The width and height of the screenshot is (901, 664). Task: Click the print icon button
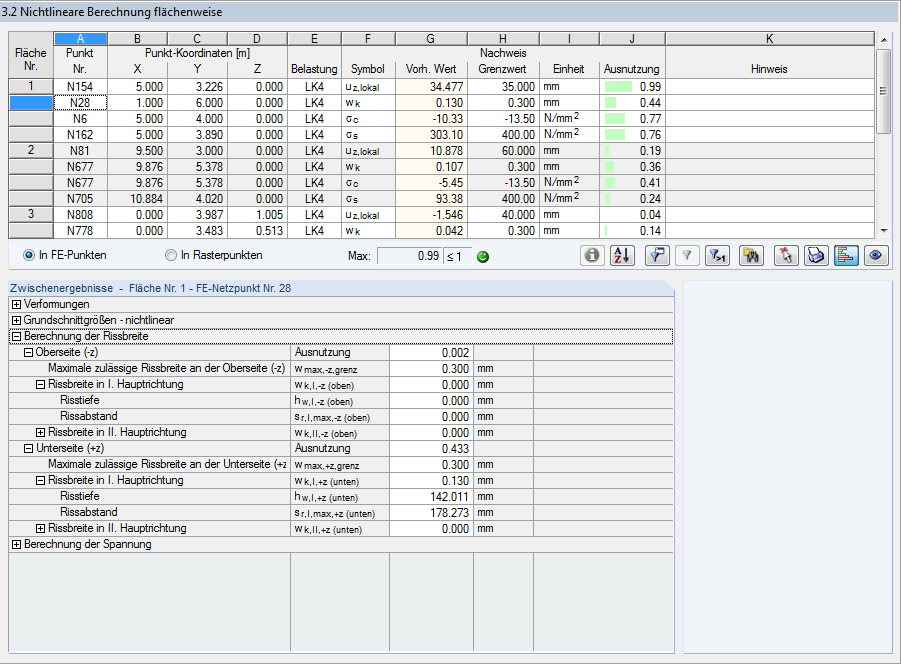point(816,255)
